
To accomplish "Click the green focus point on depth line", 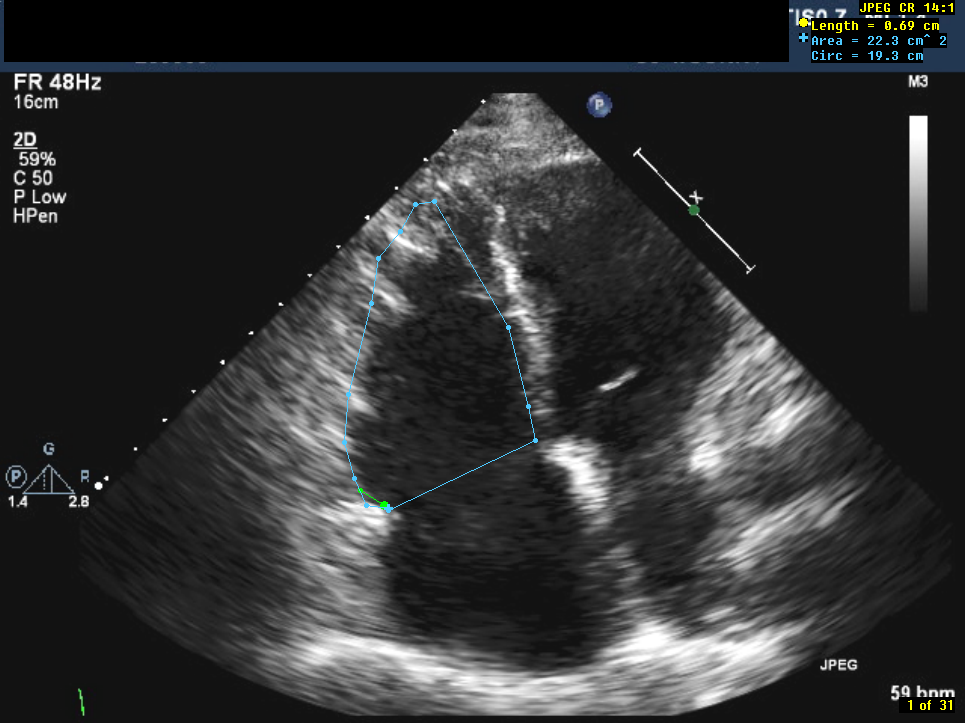I will pyautogui.click(x=693, y=210).
